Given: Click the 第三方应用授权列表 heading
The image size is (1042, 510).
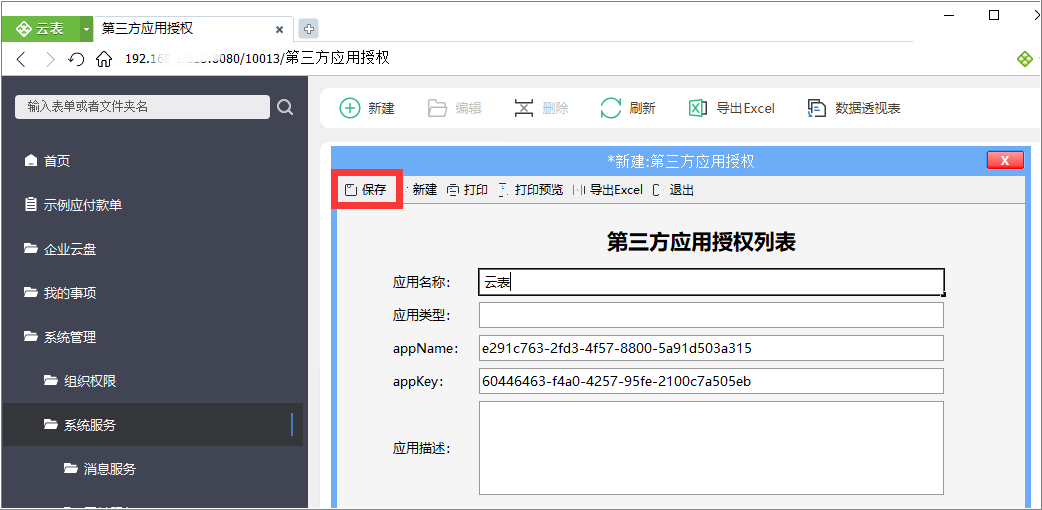Looking at the screenshot, I should [701, 243].
